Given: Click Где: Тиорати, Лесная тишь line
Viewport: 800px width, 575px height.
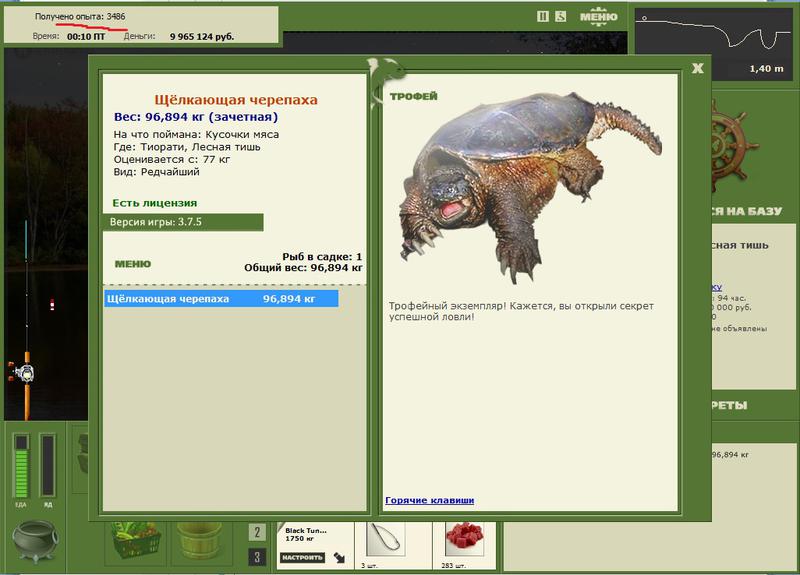Looking at the screenshot, I should pyautogui.click(x=187, y=147).
